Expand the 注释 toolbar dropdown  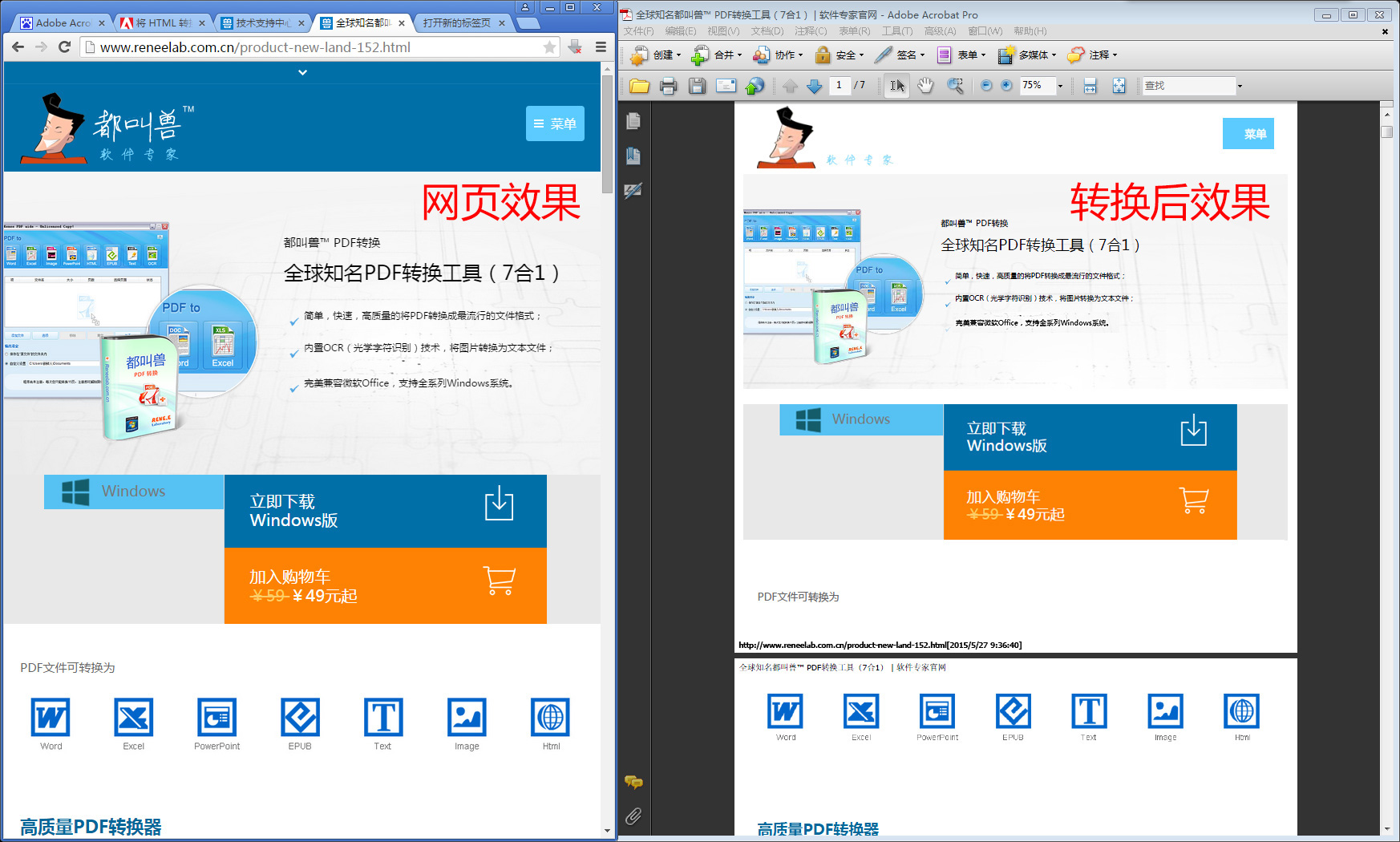(x=1115, y=55)
